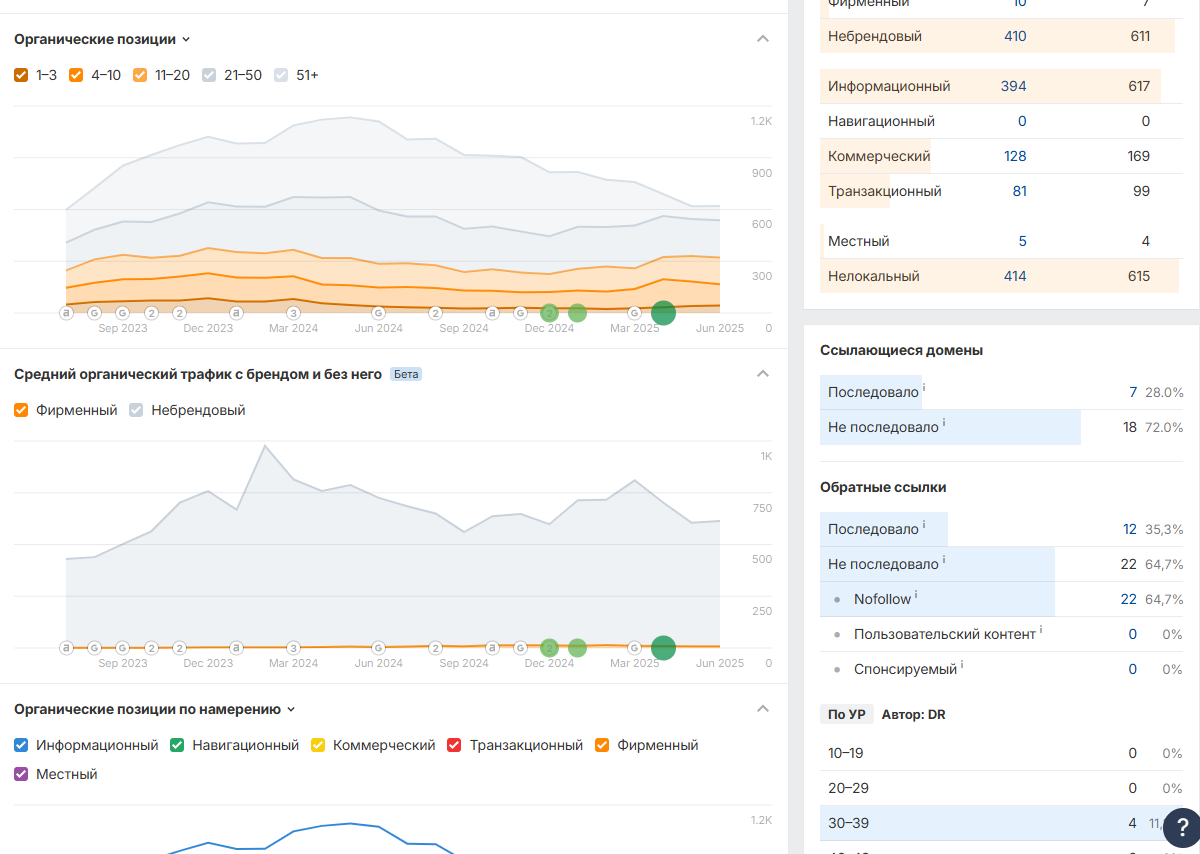Click the G marker at Jun 2024 in Органические позиции chart

coord(379,313)
